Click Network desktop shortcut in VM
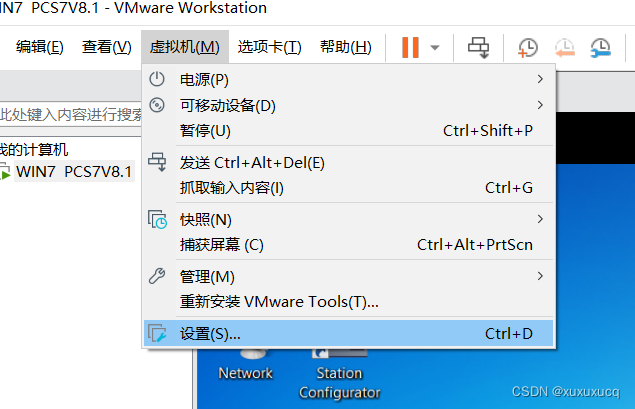 [x=245, y=366]
